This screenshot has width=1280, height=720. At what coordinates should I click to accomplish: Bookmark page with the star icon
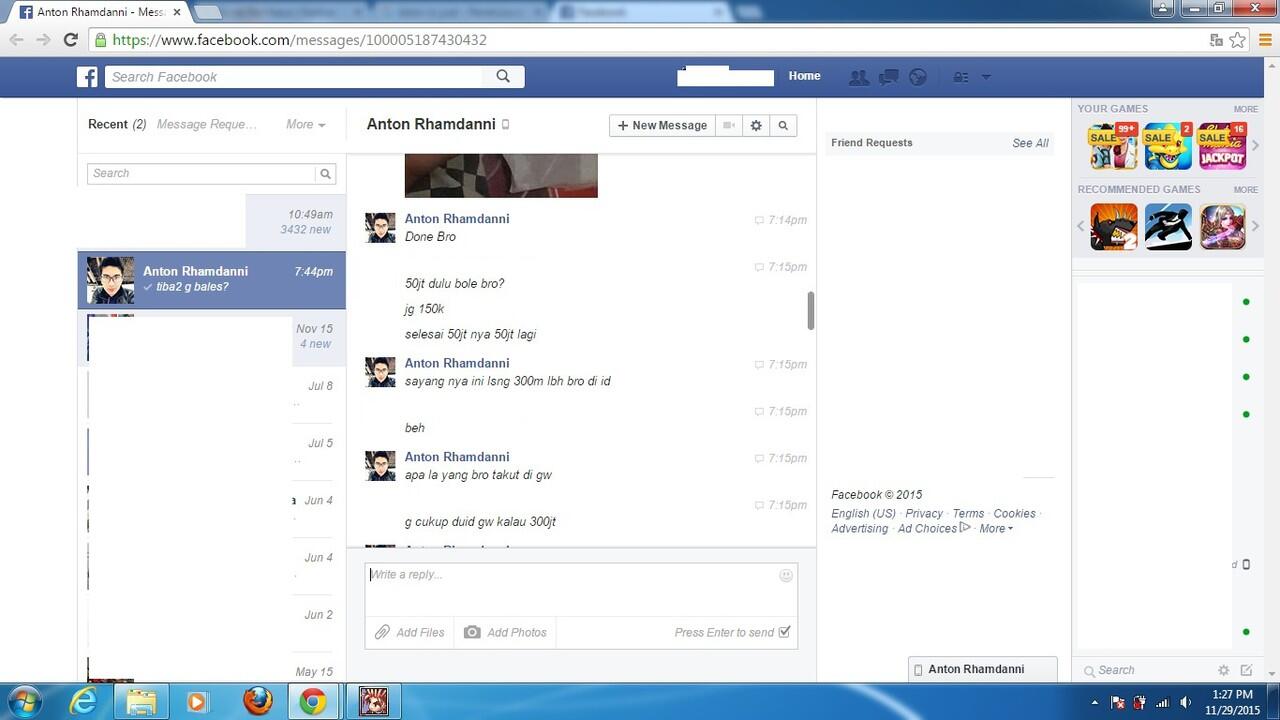[x=1238, y=40]
